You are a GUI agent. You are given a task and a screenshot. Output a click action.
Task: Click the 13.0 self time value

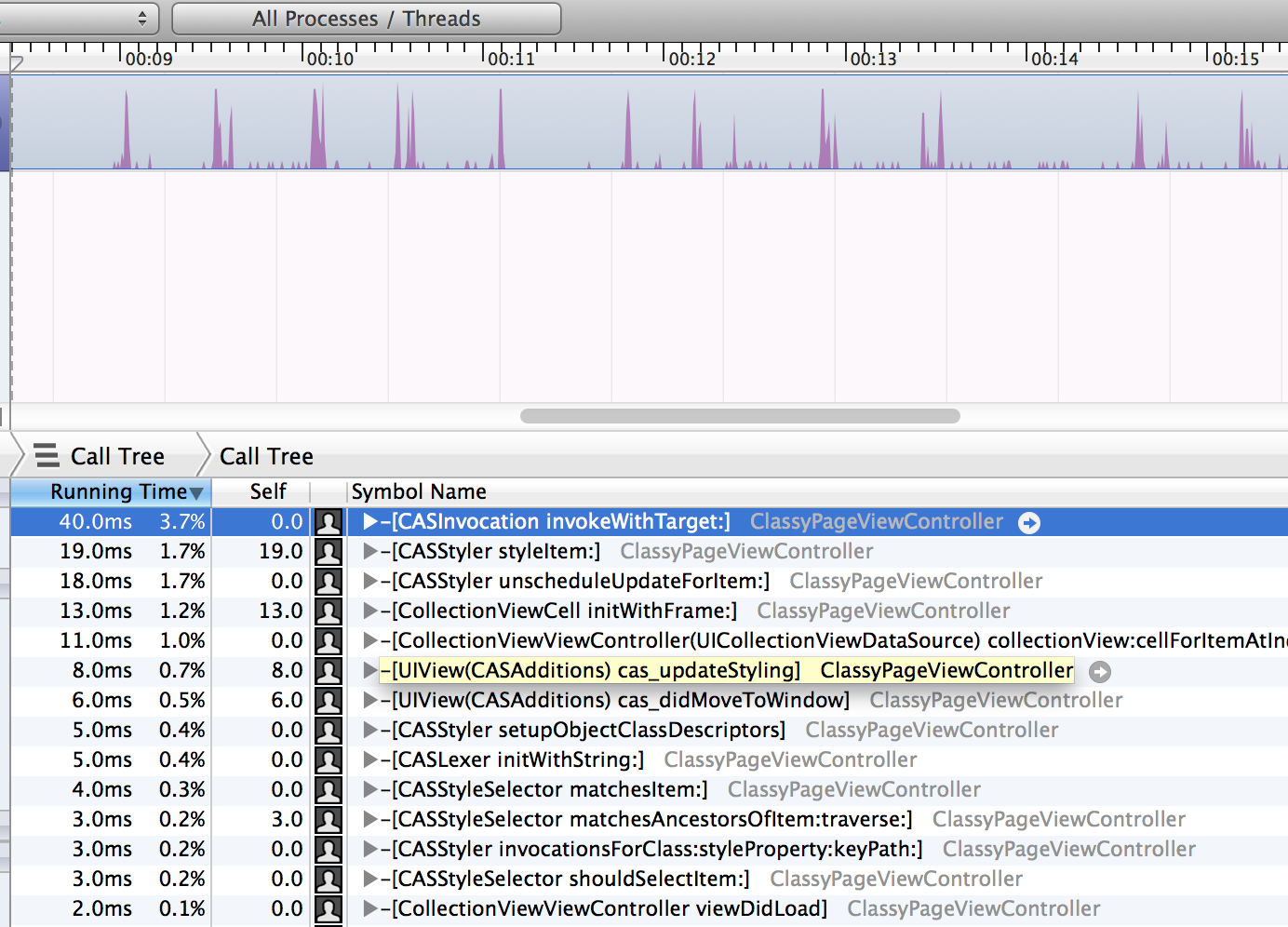[281, 611]
